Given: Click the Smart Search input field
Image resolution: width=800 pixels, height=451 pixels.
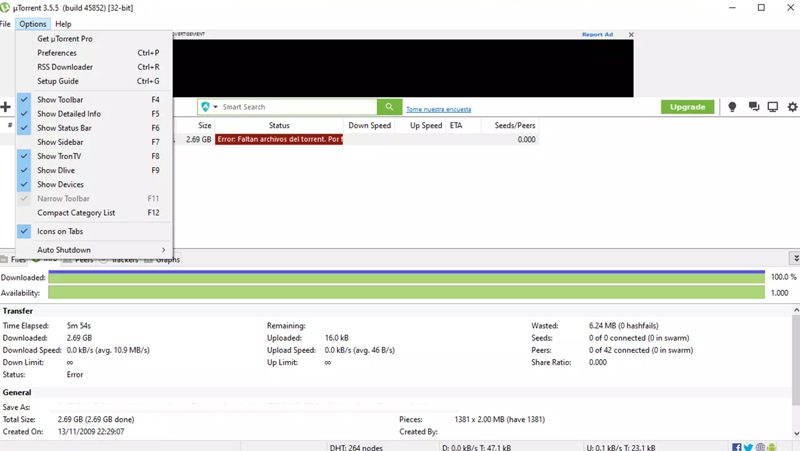Looking at the screenshot, I should click(298, 107).
